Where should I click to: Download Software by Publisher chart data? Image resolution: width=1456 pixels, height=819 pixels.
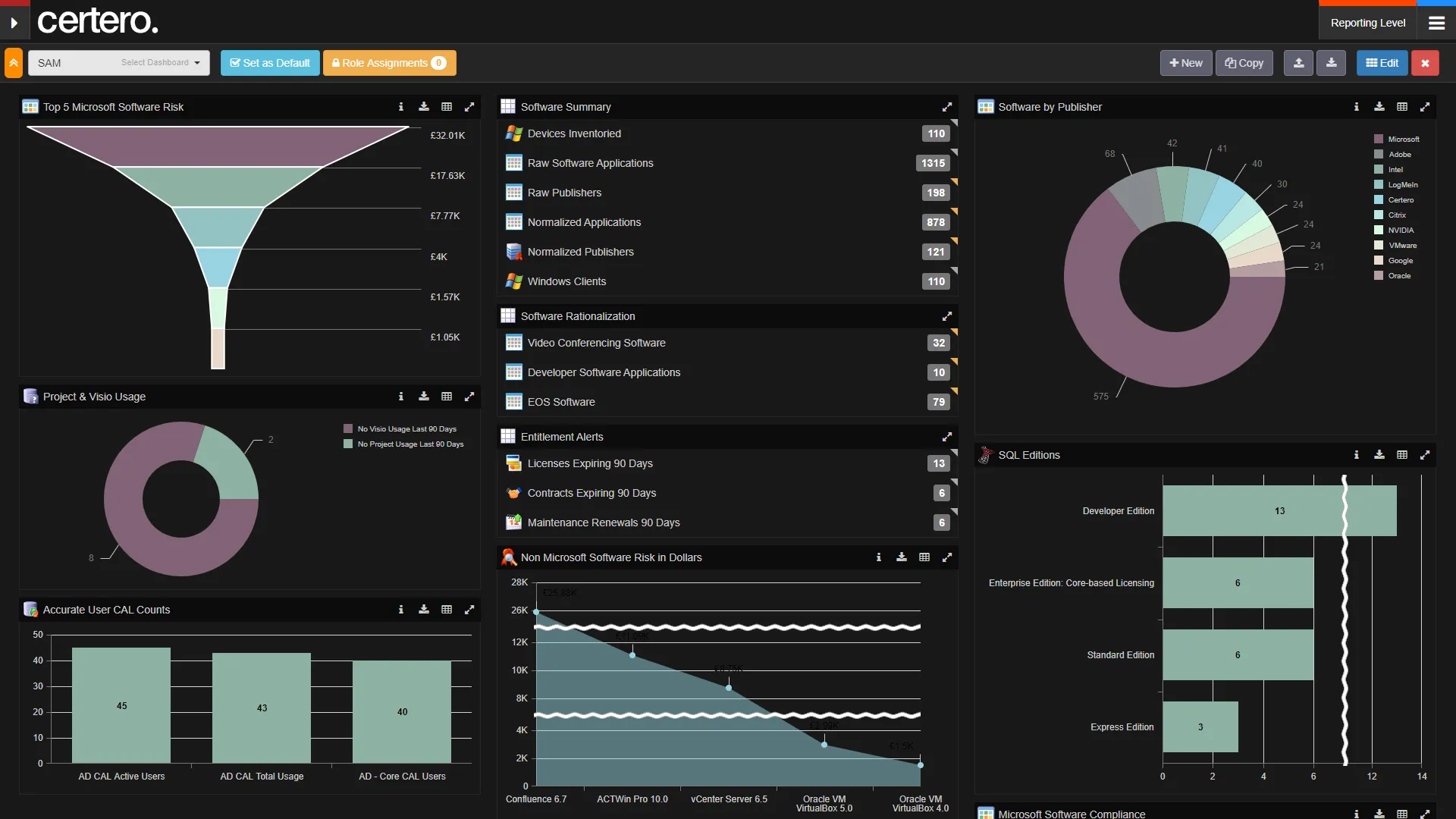tap(1379, 107)
